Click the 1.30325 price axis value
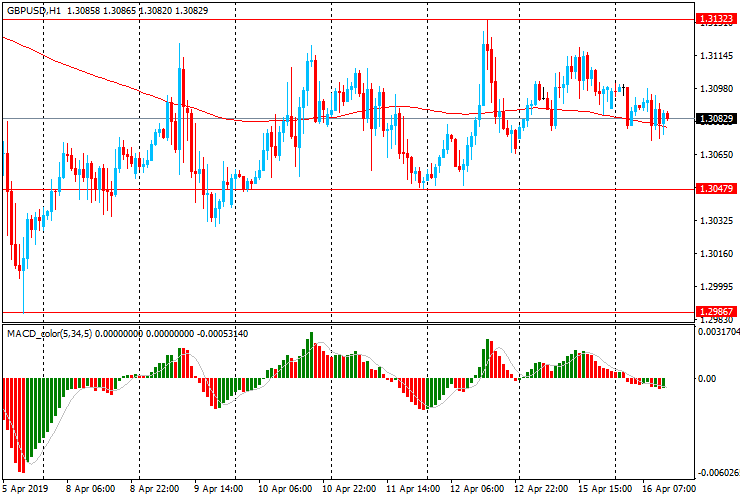This screenshot has width=740, height=500. pyautogui.click(x=716, y=221)
